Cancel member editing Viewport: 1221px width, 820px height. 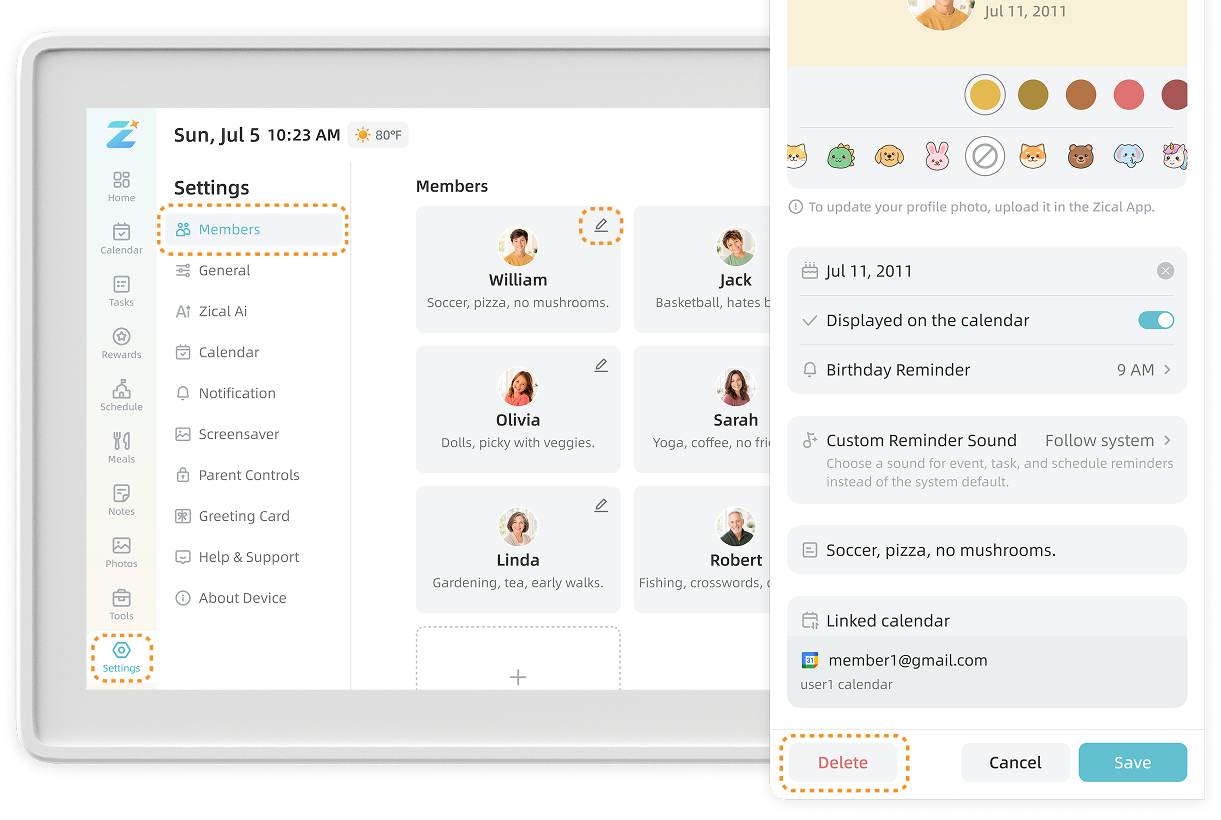[x=1015, y=762]
